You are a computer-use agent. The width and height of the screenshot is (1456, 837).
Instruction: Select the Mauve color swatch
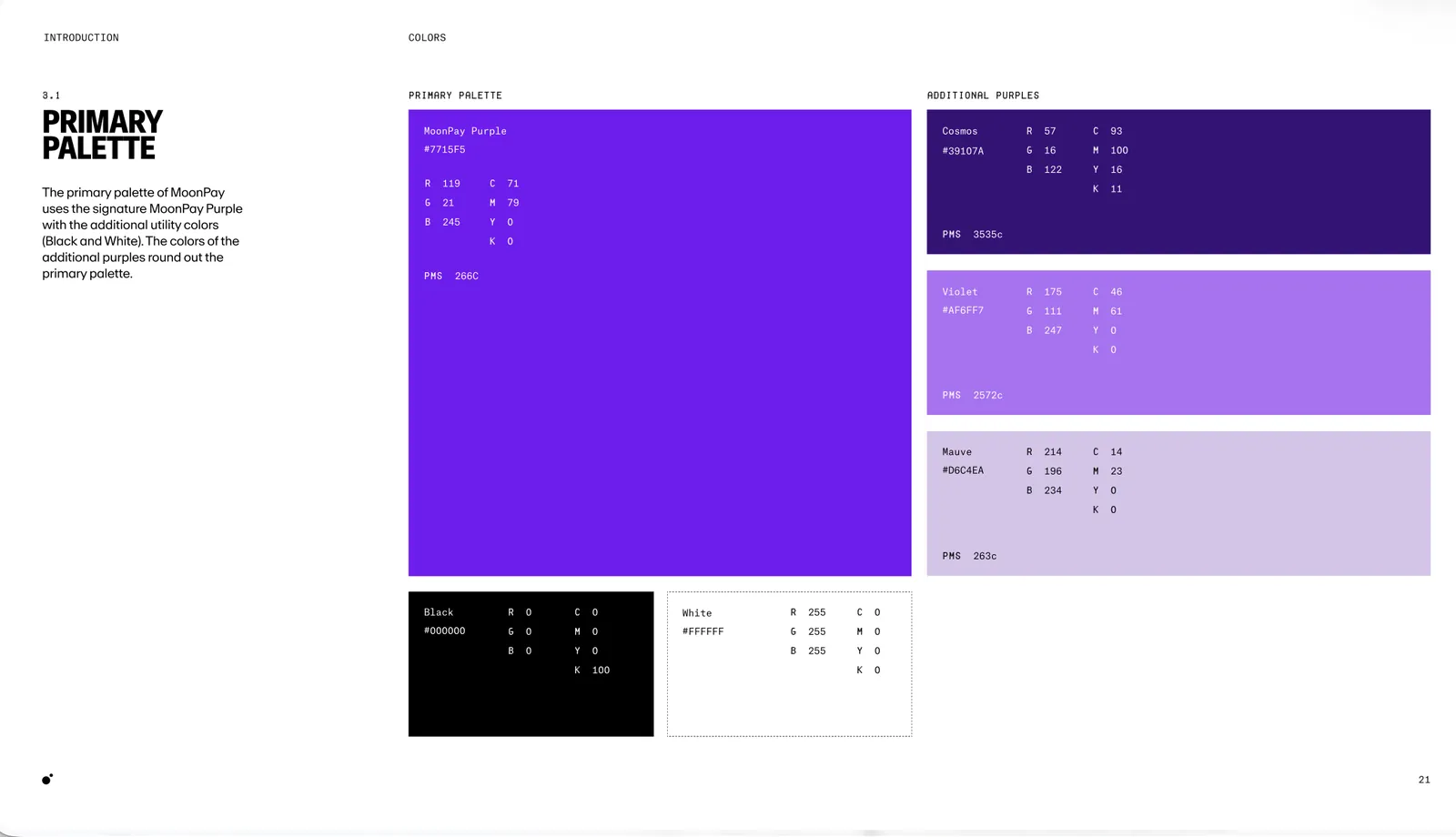coord(1178,503)
